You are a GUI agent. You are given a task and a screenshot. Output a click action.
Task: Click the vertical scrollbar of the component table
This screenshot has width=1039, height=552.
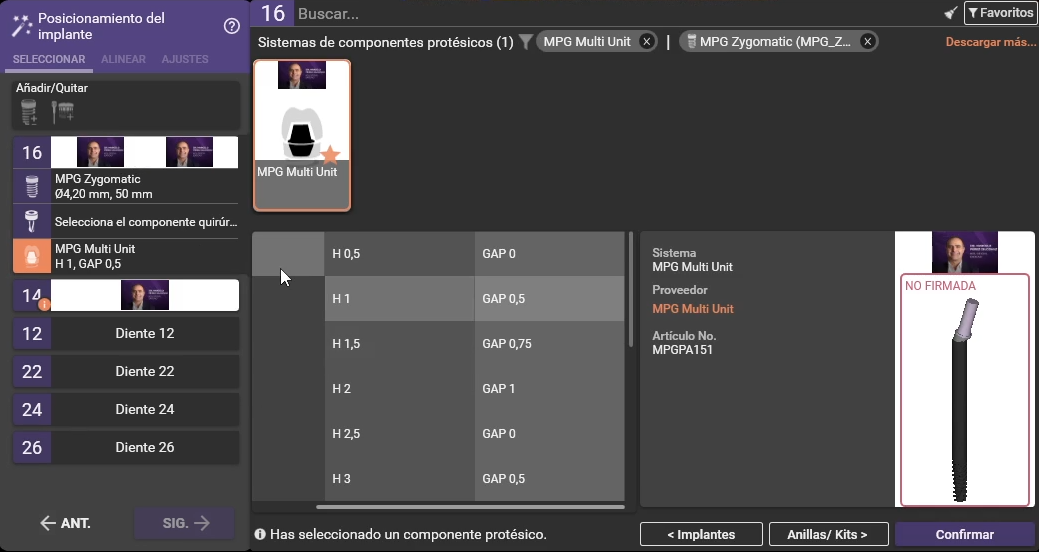click(x=631, y=290)
